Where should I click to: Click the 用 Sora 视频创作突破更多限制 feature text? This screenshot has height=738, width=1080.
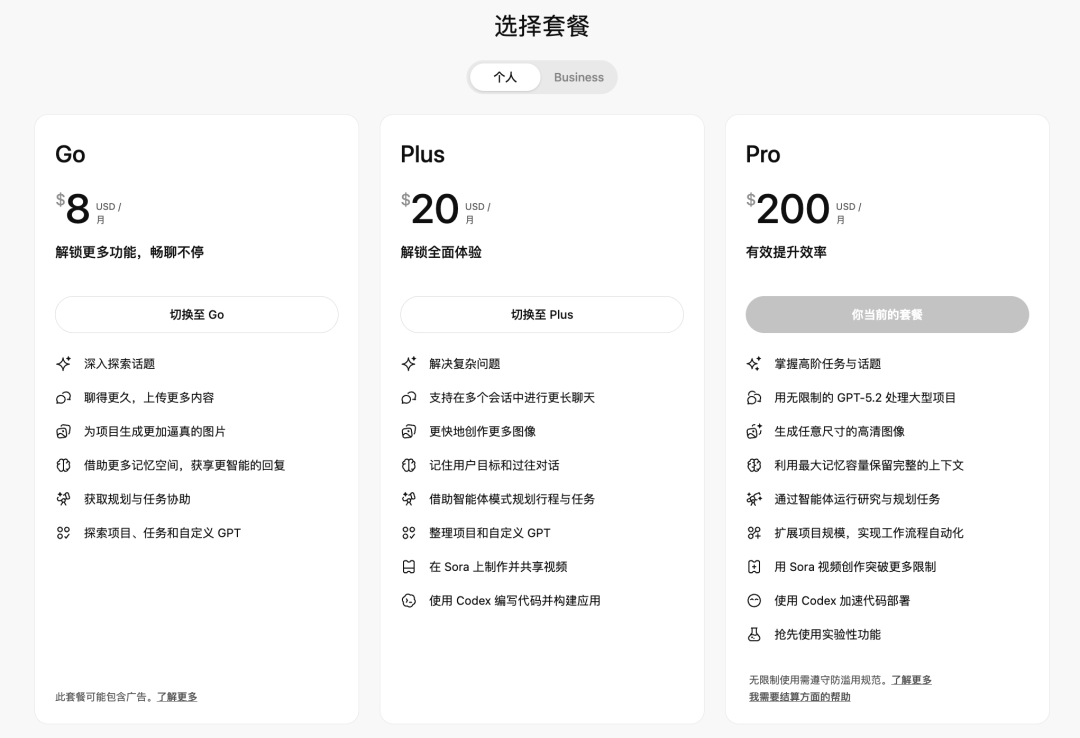click(x=855, y=566)
